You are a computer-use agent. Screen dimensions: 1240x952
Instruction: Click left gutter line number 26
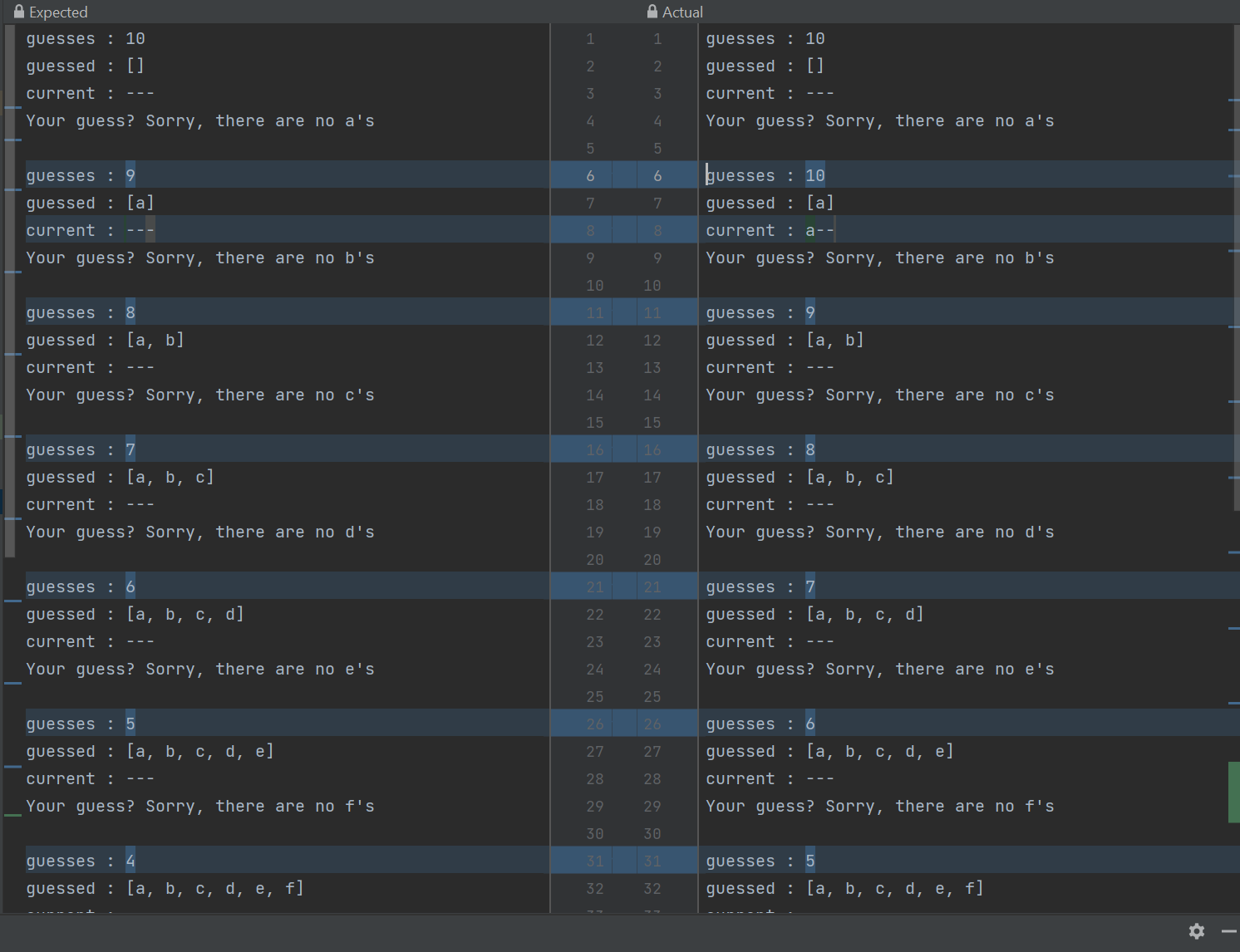click(594, 724)
